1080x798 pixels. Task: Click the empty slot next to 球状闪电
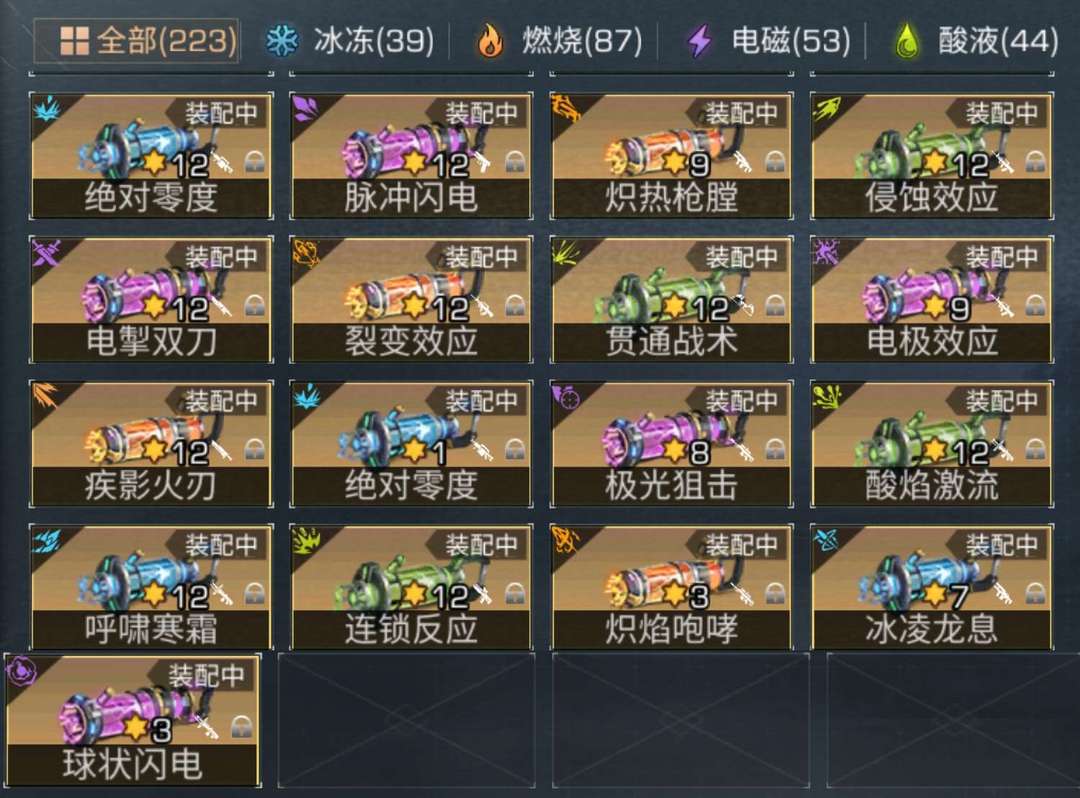click(x=406, y=720)
